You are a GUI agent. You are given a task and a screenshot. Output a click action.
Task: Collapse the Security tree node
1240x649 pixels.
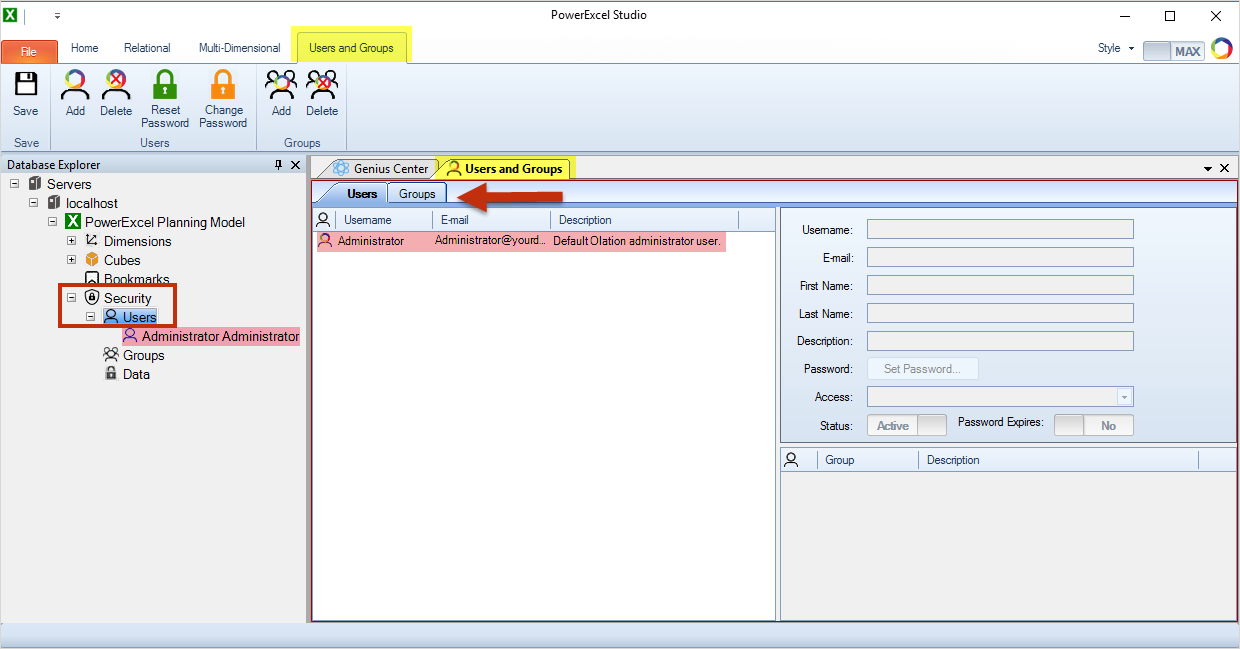pyautogui.click(x=71, y=298)
